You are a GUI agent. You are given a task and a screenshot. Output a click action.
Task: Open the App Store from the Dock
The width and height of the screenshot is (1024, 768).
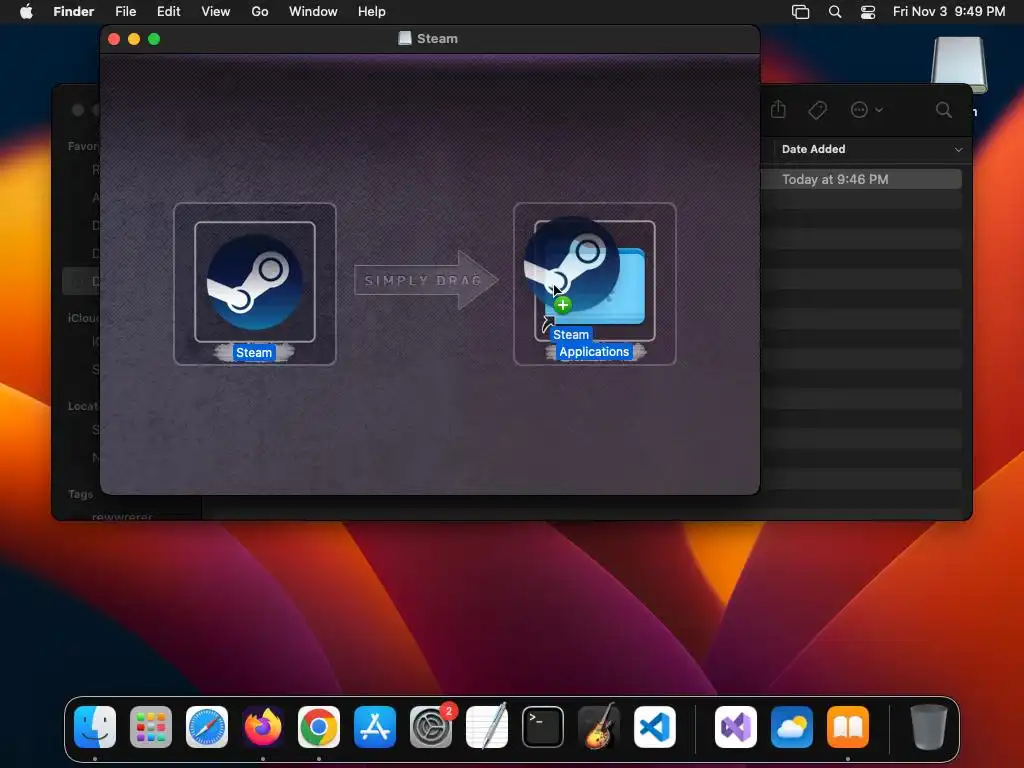(x=375, y=727)
